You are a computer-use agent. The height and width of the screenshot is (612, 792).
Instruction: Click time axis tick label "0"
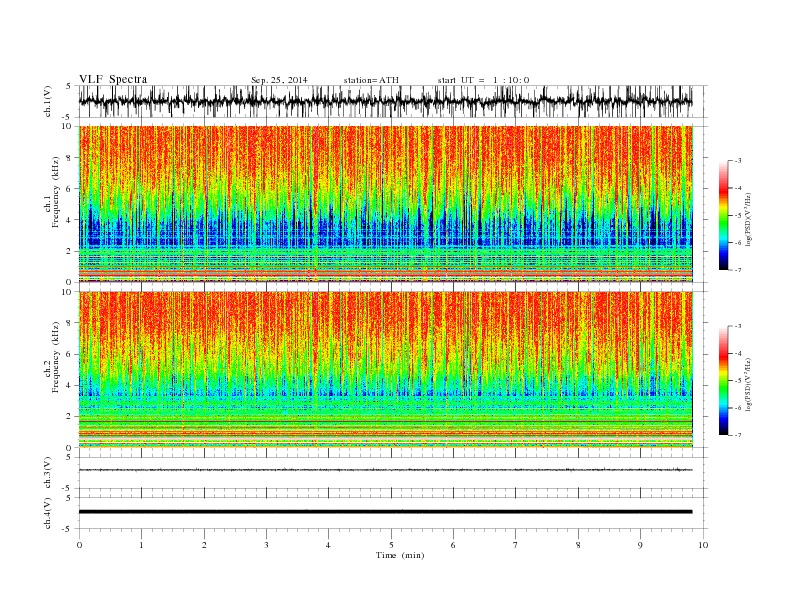(x=79, y=545)
